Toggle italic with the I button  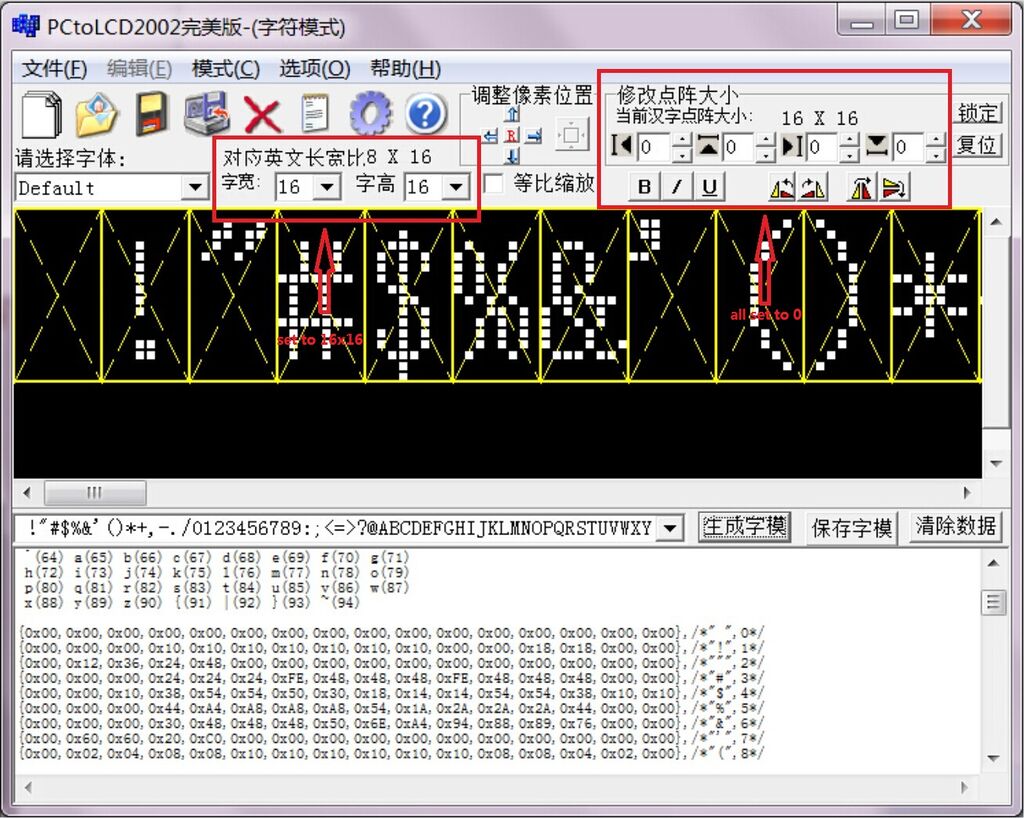(676, 187)
